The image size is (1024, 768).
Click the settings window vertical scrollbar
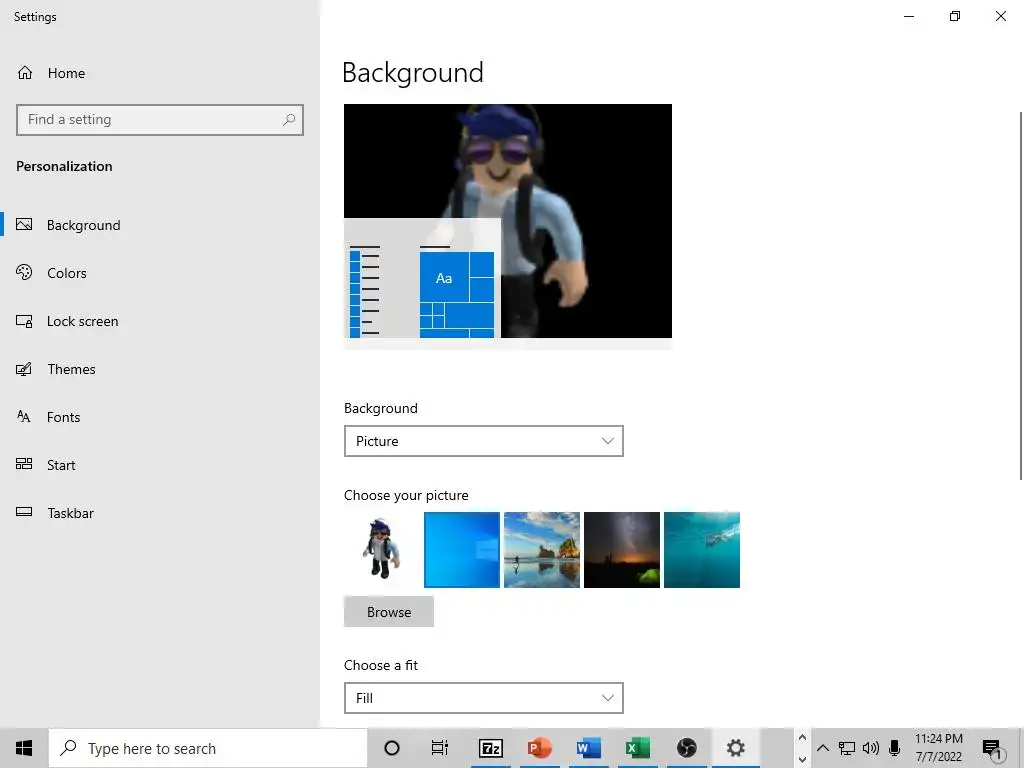click(1020, 296)
